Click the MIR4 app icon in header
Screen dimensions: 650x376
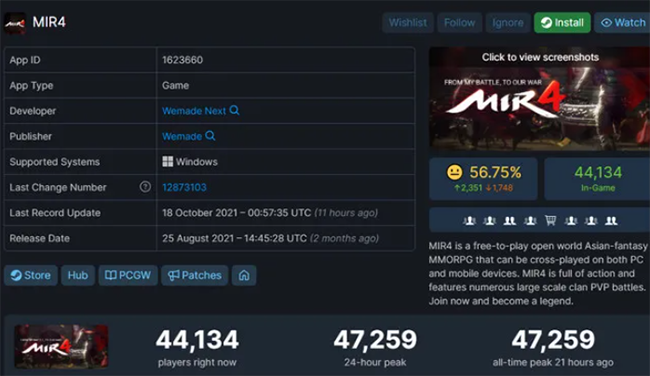[15, 23]
